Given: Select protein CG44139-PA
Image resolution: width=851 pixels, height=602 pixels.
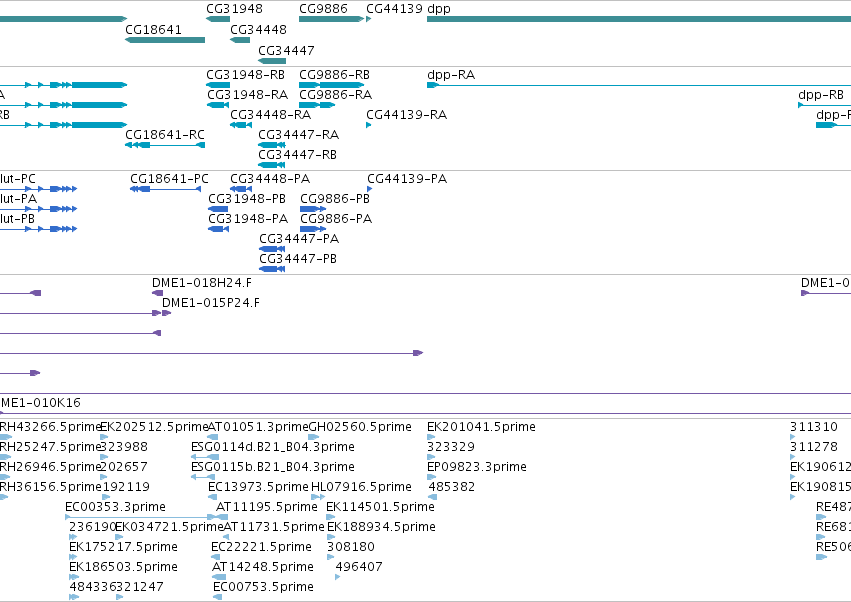Looking at the screenshot, I should (407, 179).
